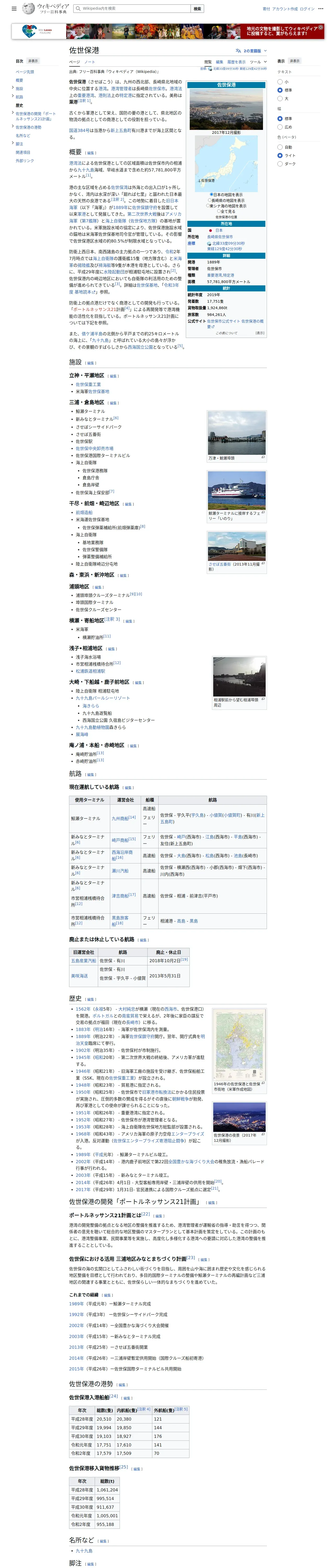Jump to 関連項目 in contents sidebar
336x1568 pixels.
[x=23, y=152]
